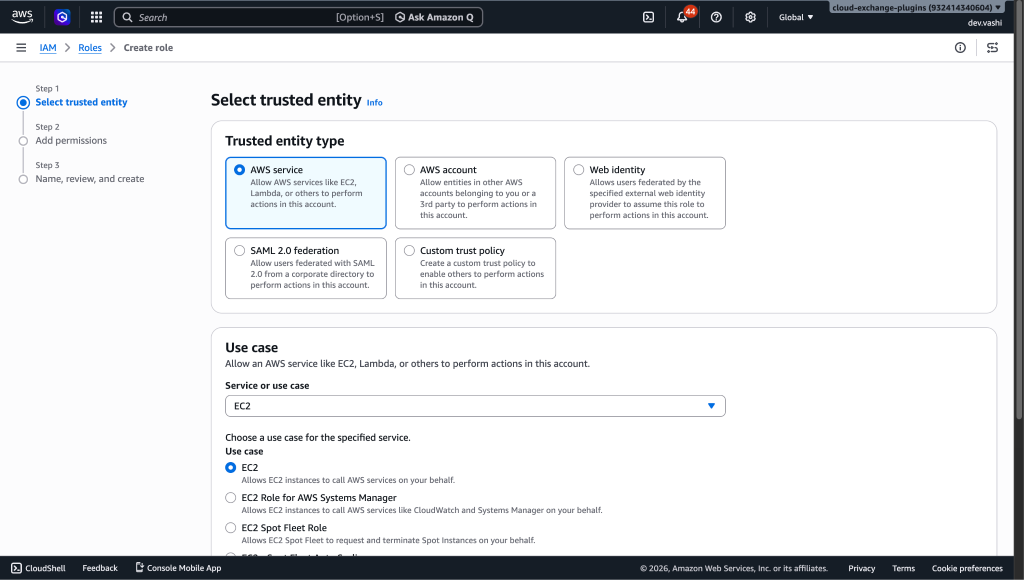The height and width of the screenshot is (580, 1024).
Task: Toggle the side navigation hamburger menu
Action: point(21,48)
